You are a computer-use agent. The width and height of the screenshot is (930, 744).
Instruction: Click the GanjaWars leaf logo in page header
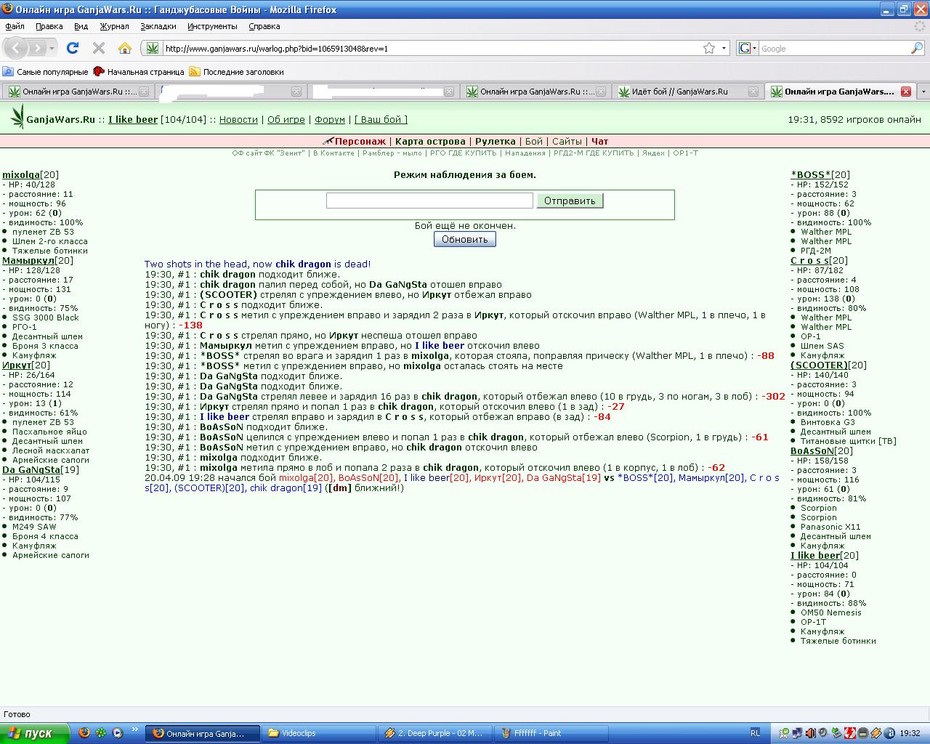click(x=18, y=117)
